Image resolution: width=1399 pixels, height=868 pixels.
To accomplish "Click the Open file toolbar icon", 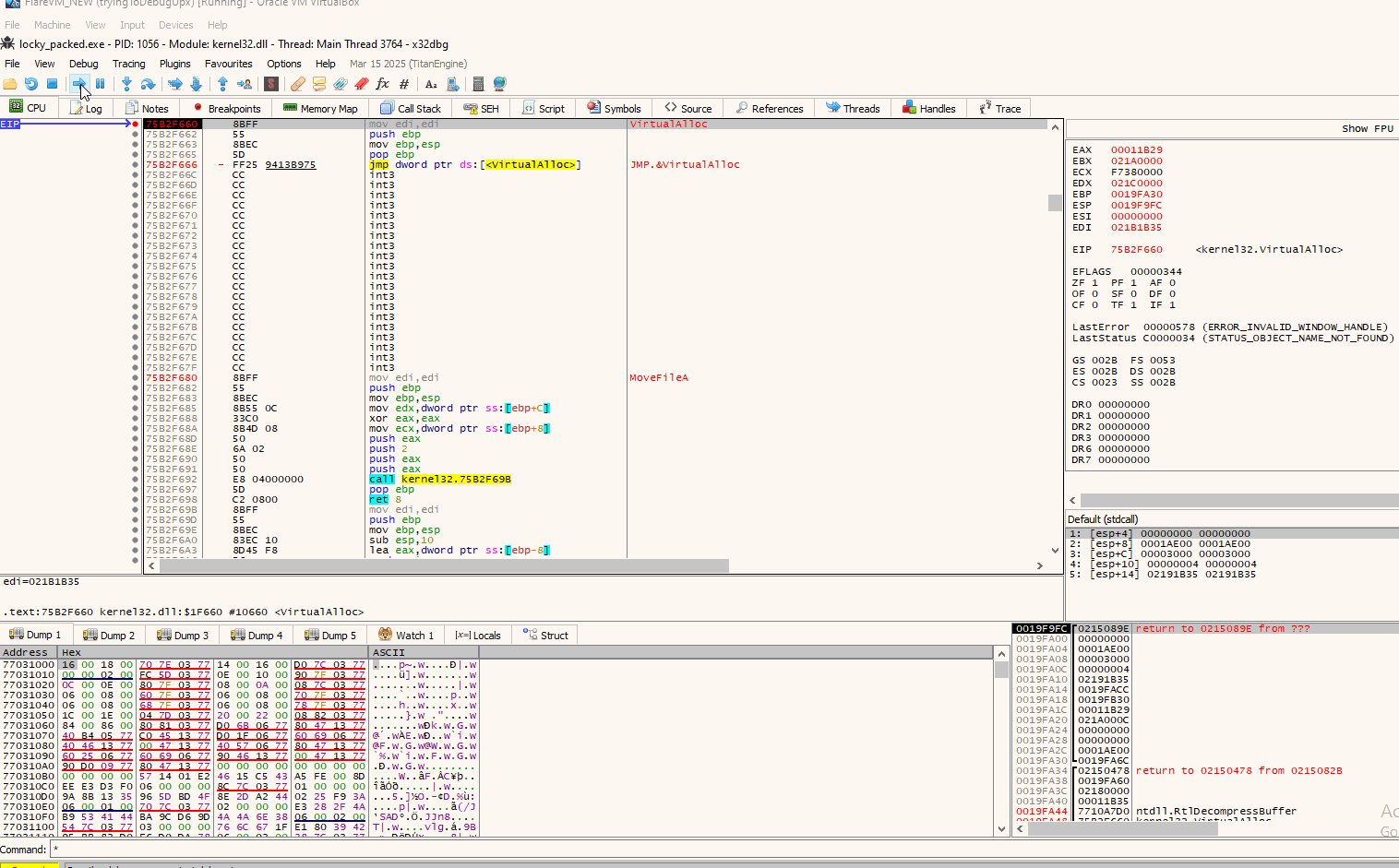I will click(x=10, y=84).
